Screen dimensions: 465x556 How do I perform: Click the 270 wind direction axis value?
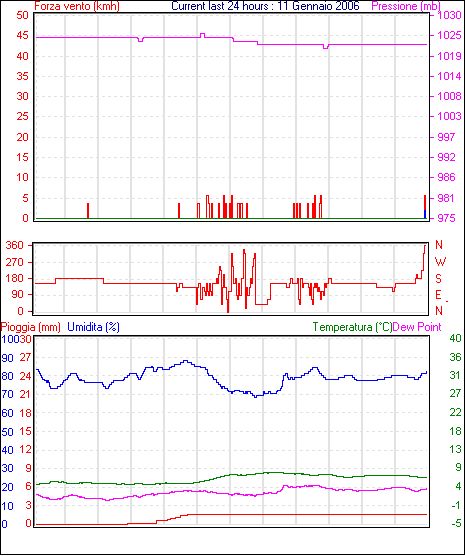click(x=15, y=262)
